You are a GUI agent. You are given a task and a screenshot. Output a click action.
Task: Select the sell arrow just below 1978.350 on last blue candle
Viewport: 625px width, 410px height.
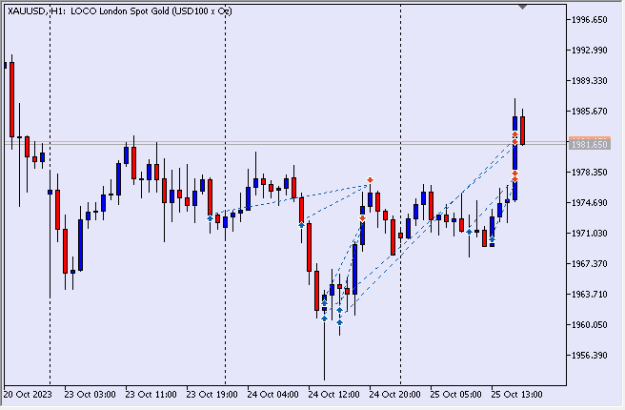[515, 174]
